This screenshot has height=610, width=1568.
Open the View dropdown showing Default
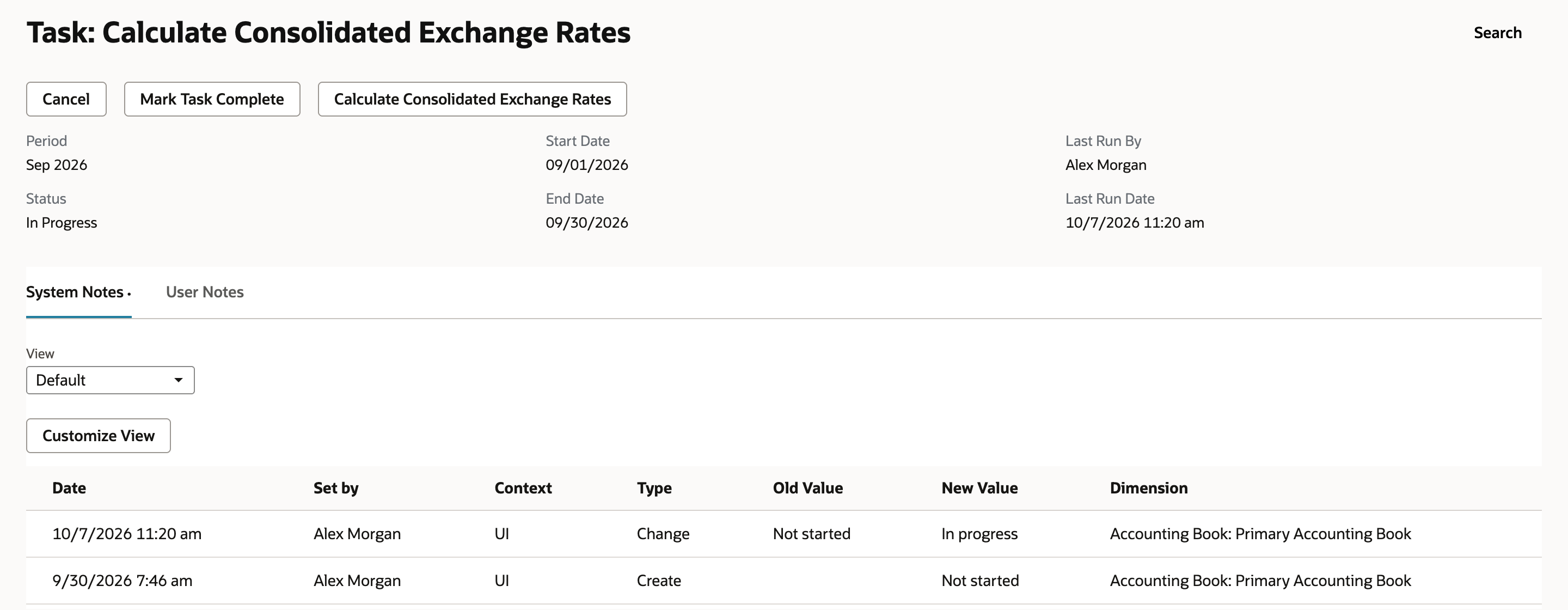point(110,380)
